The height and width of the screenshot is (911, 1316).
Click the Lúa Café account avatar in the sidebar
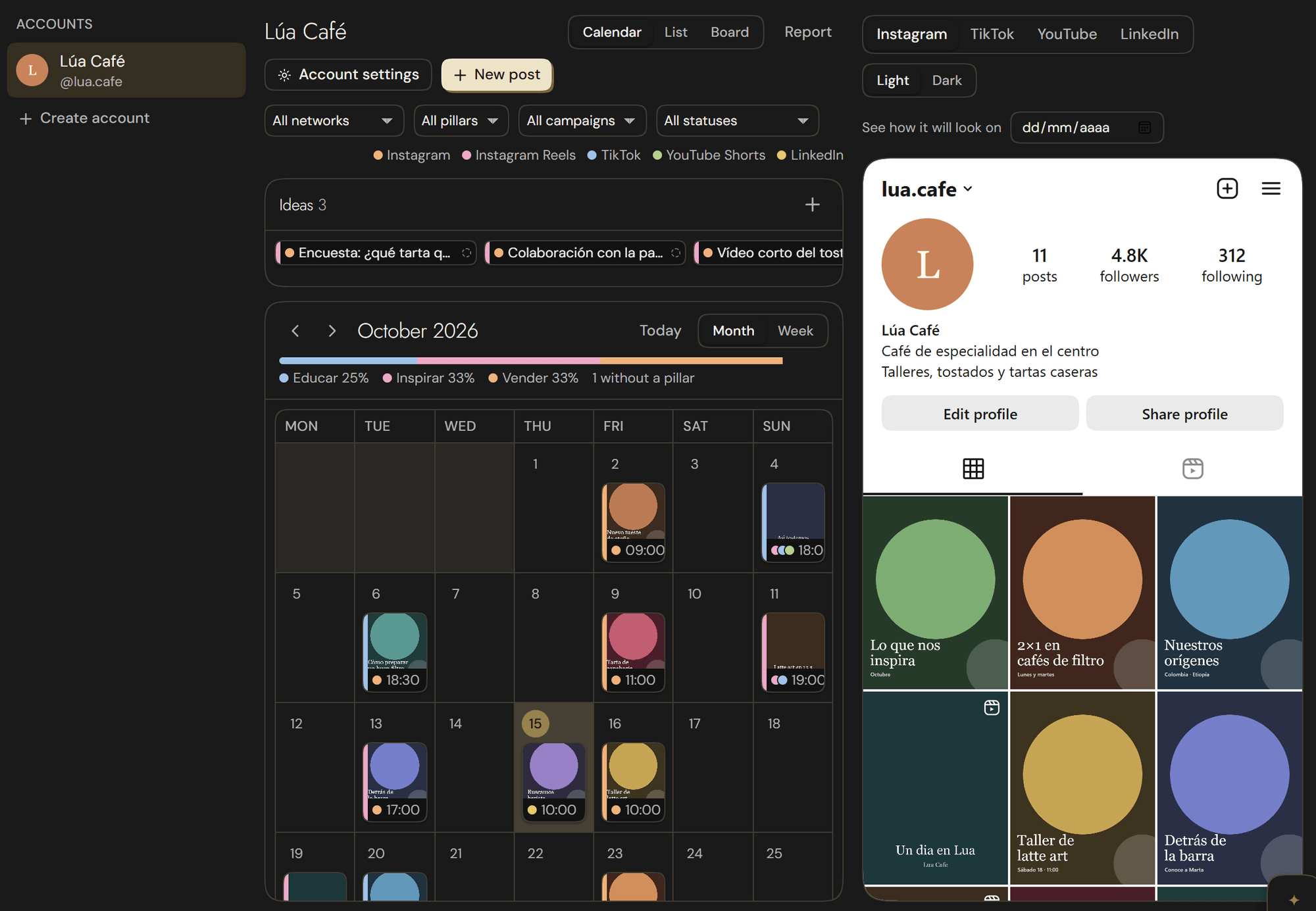point(32,70)
